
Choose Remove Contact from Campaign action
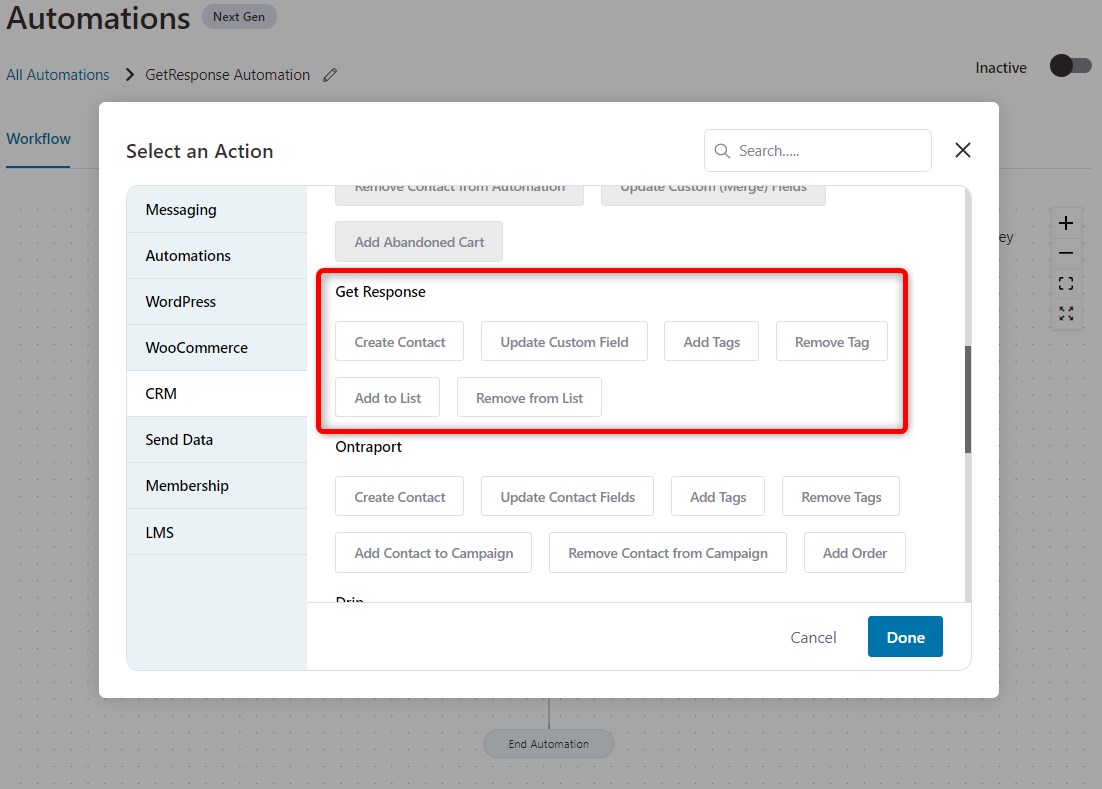pos(668,553)
